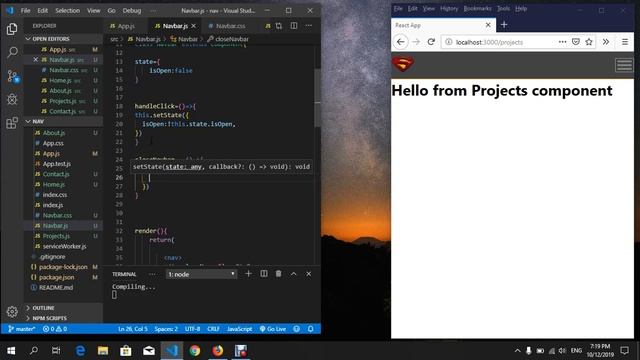Open the Explorer view in activity bar
640x360 pixels.
(12, 29)
